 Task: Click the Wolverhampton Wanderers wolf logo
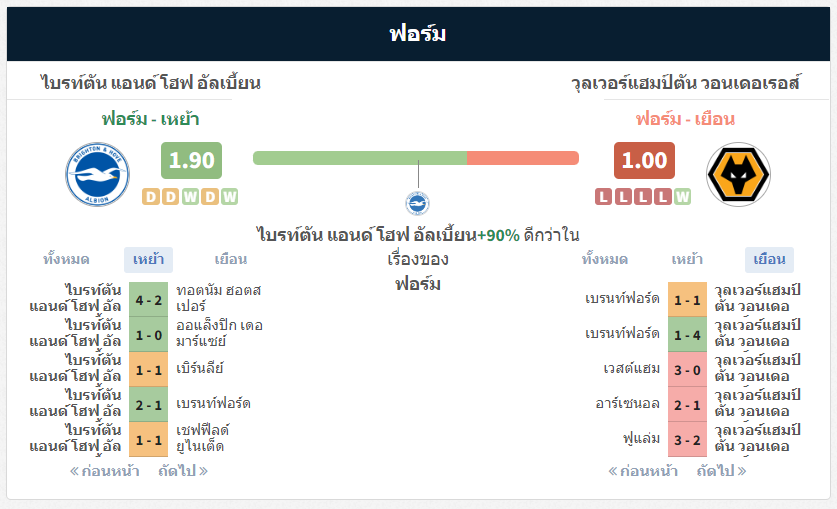(738, 174)
